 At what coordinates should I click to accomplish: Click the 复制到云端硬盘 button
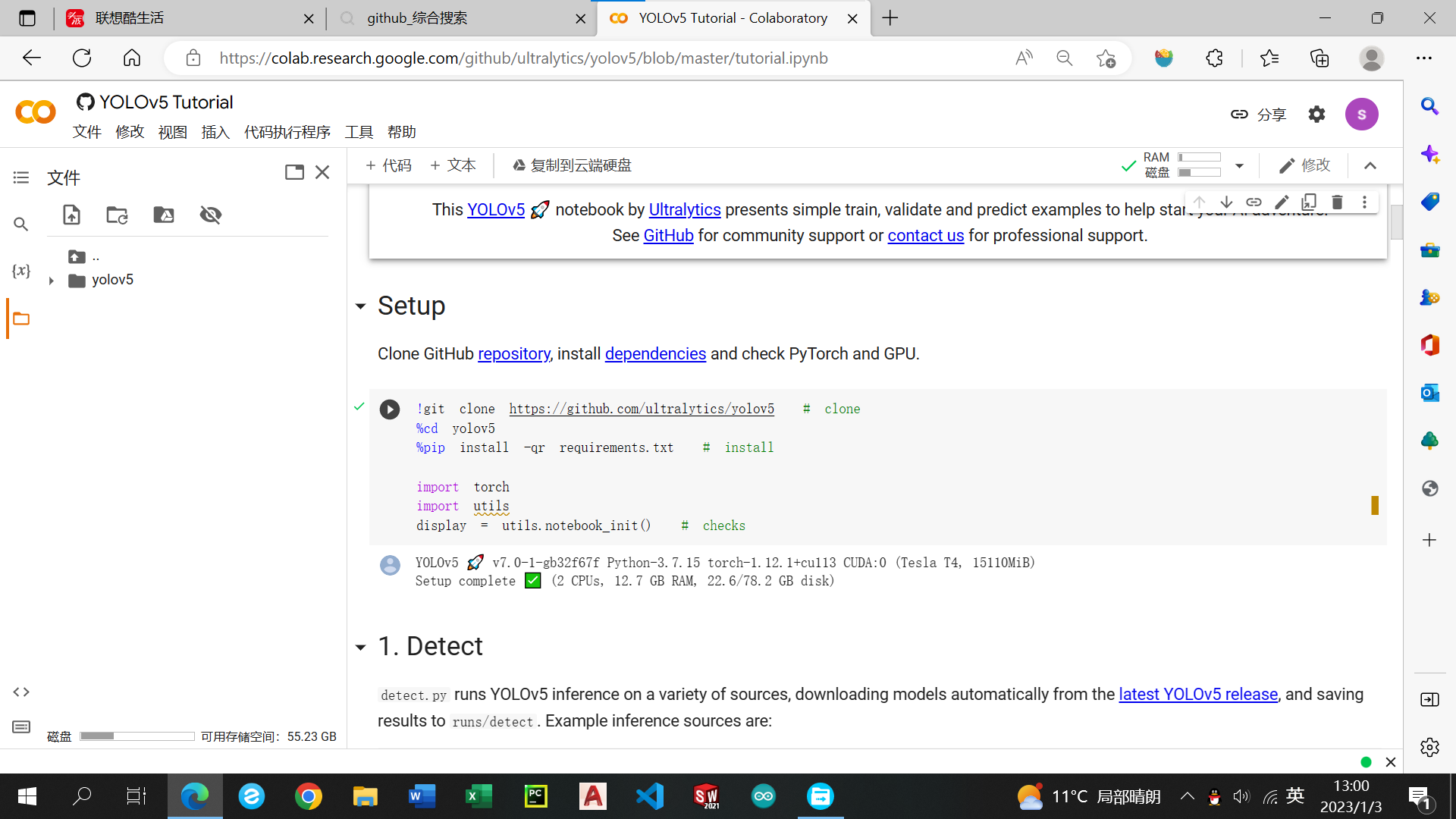coord(573,165)
